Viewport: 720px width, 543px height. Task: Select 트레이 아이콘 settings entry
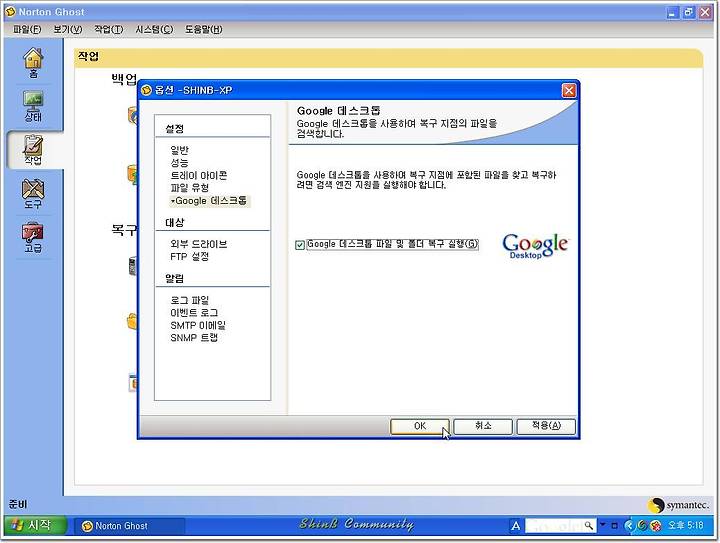[198, 175]
